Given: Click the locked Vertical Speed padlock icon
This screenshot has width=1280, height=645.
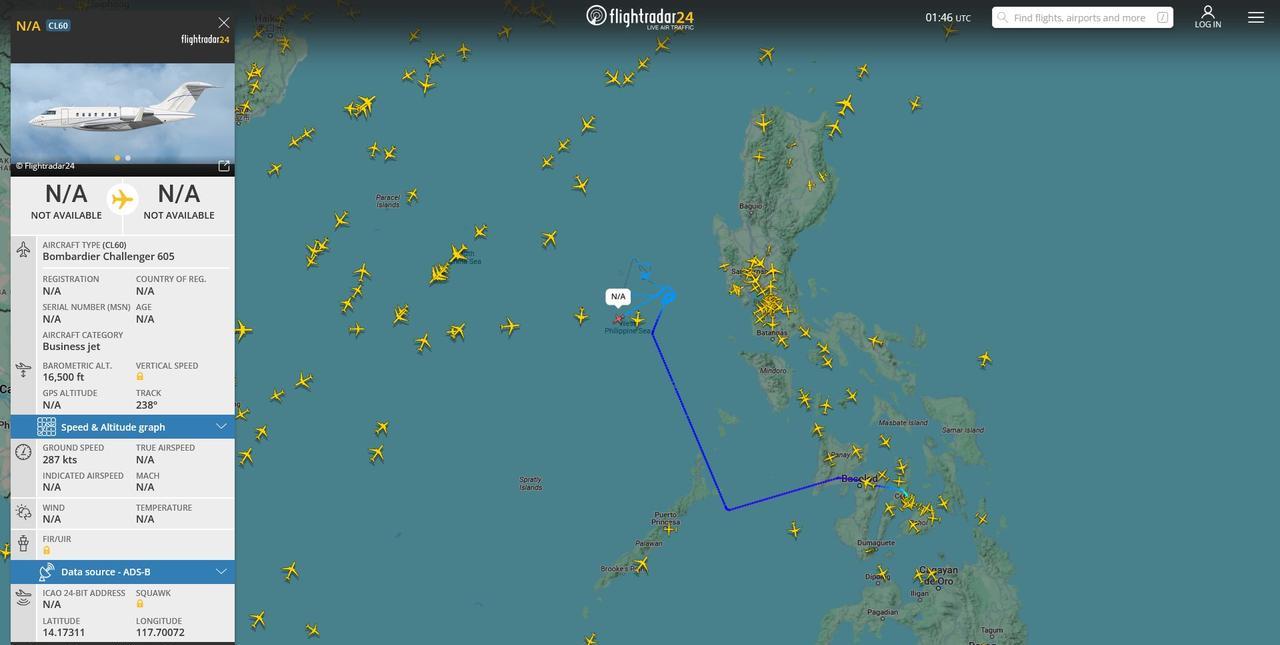Looking at the screenshot, I should pos(140,377).
